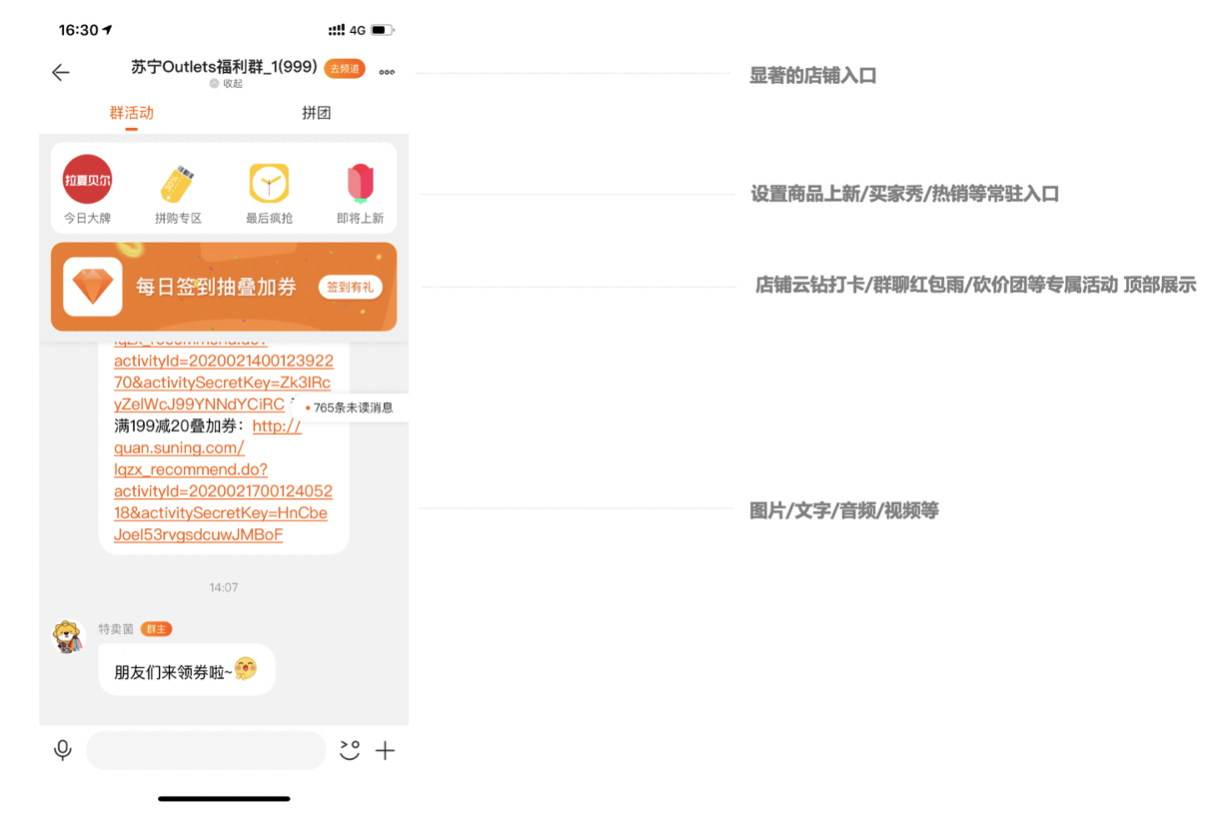Tap the microphone voice input icon
Viewport: 1216px width, 816px height.
click(63, 750)
